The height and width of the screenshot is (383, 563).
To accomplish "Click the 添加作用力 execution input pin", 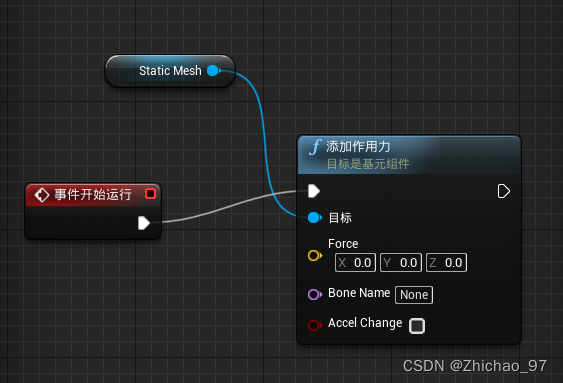I will tap(314, 191).
